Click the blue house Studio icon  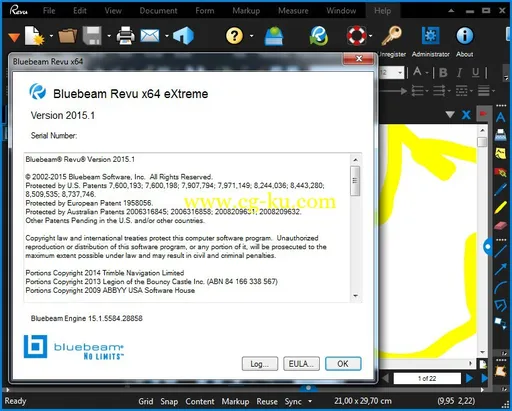tap(183, 35)
